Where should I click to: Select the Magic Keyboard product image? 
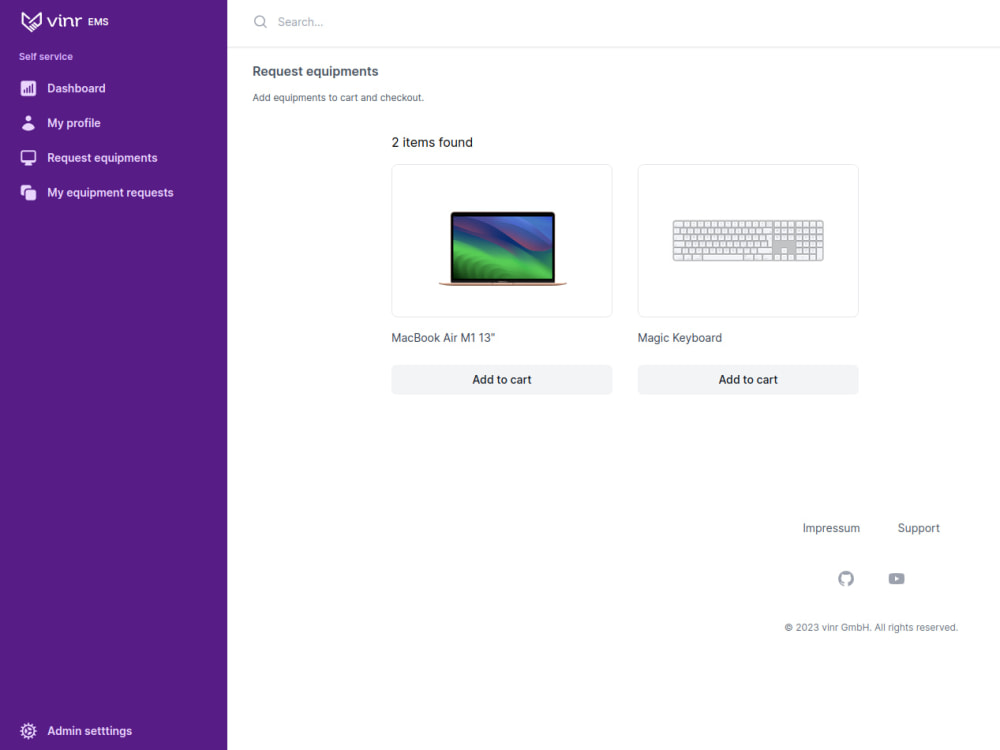(x=748, y=240)
